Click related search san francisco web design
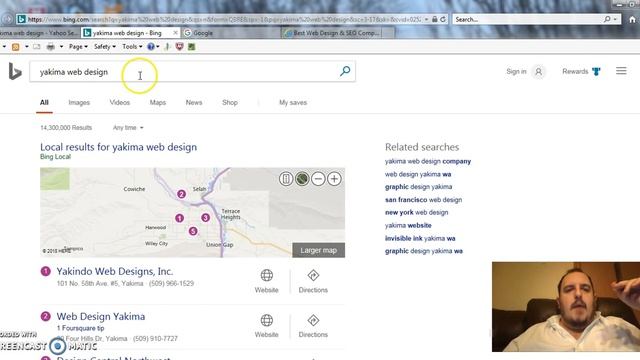The width and height of the screenshot is (640, 360). coord(423,200)
